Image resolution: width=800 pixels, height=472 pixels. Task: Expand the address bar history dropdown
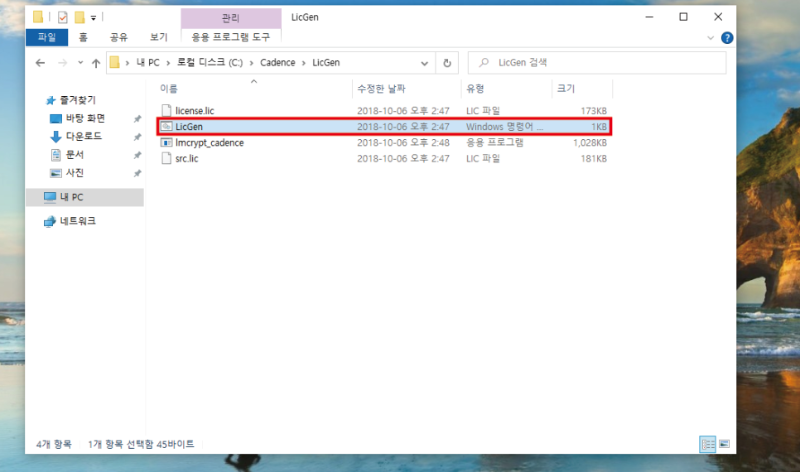(x=424, y=63)
